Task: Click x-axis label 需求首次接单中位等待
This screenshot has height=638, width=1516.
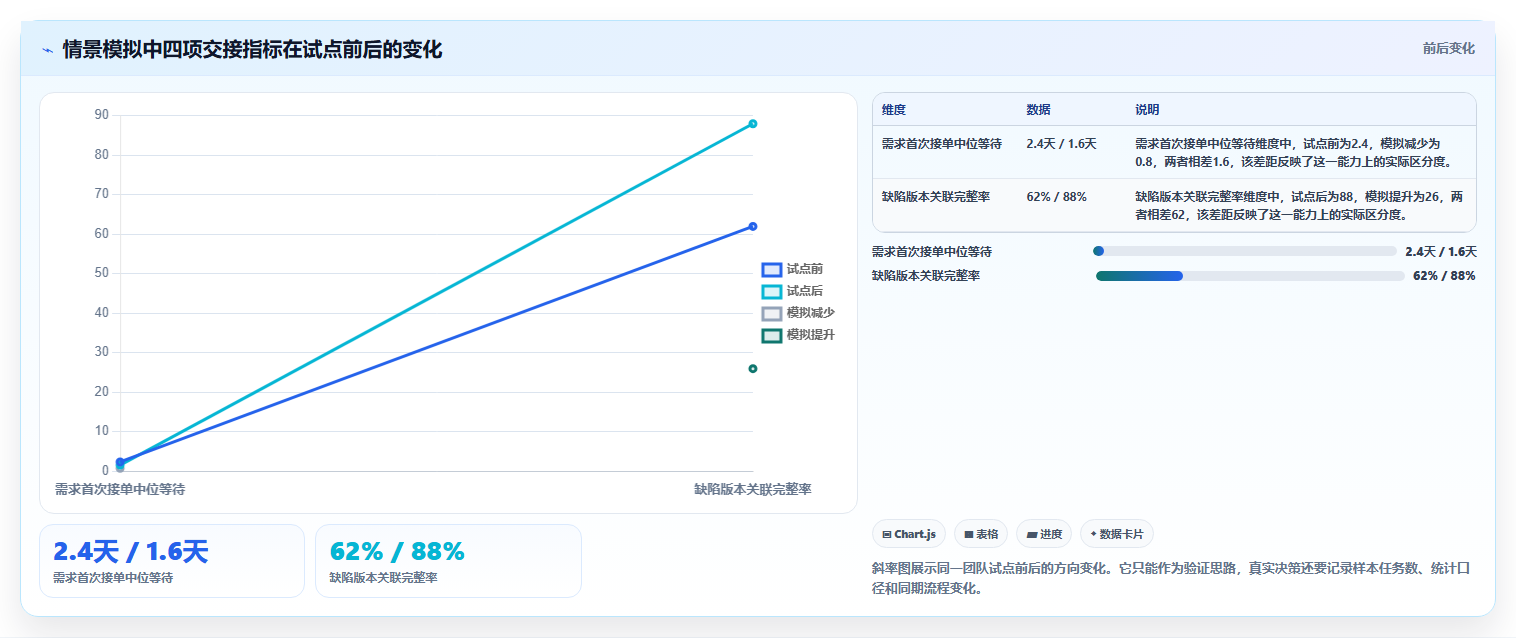Action: [120, 490]
